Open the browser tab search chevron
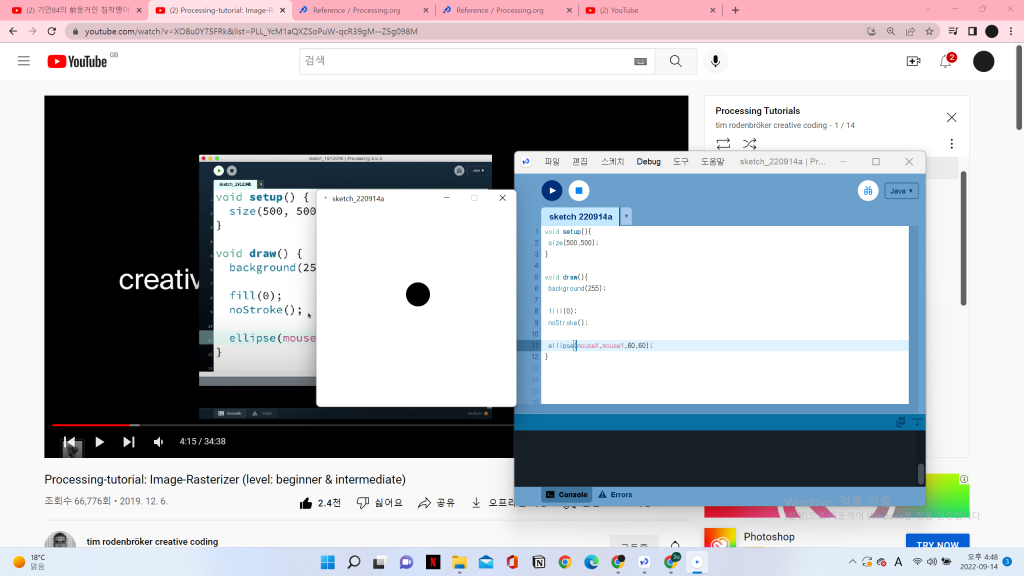 927,10
